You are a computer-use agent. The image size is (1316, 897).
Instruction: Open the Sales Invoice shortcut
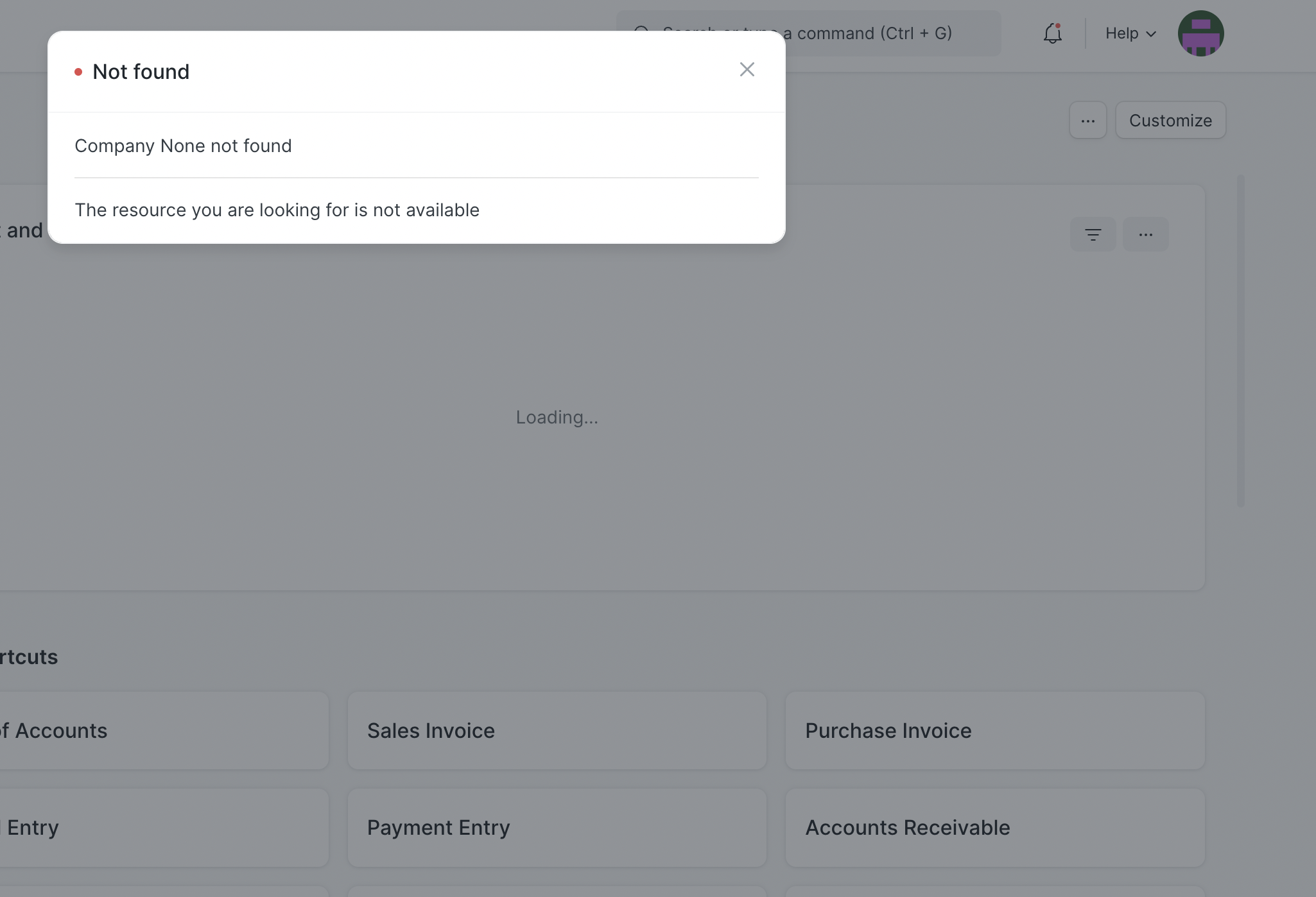557,730
